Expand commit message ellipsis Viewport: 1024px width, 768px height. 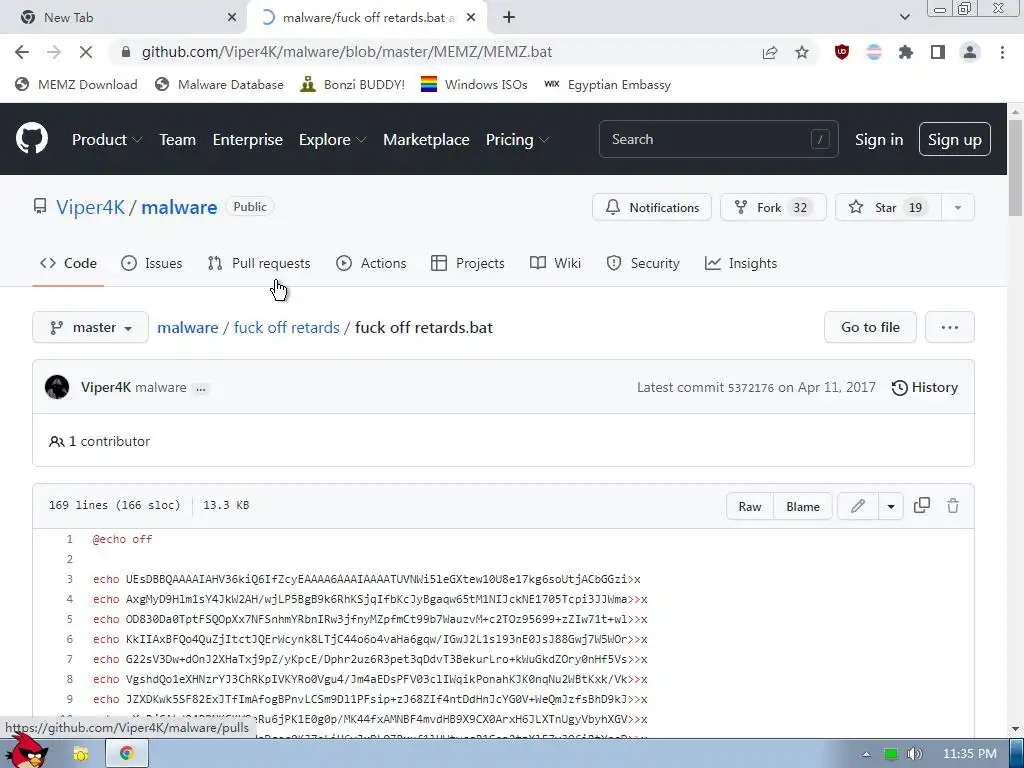click(x=200, y=389)
